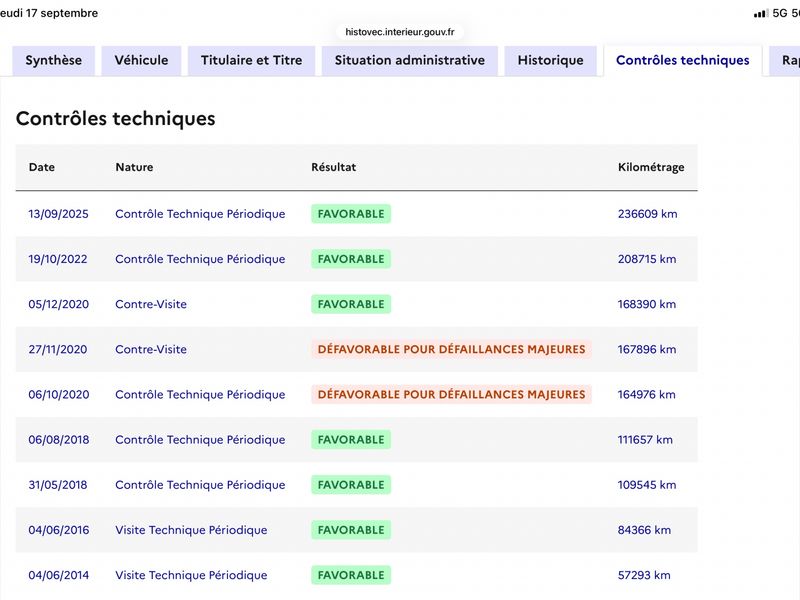Image resolution: width=800 pixels, height=600 pixels.
Task: Click the FAVORABLE badge for 19/10/2022
Action: pyautogui.click(x=351, y=259)
